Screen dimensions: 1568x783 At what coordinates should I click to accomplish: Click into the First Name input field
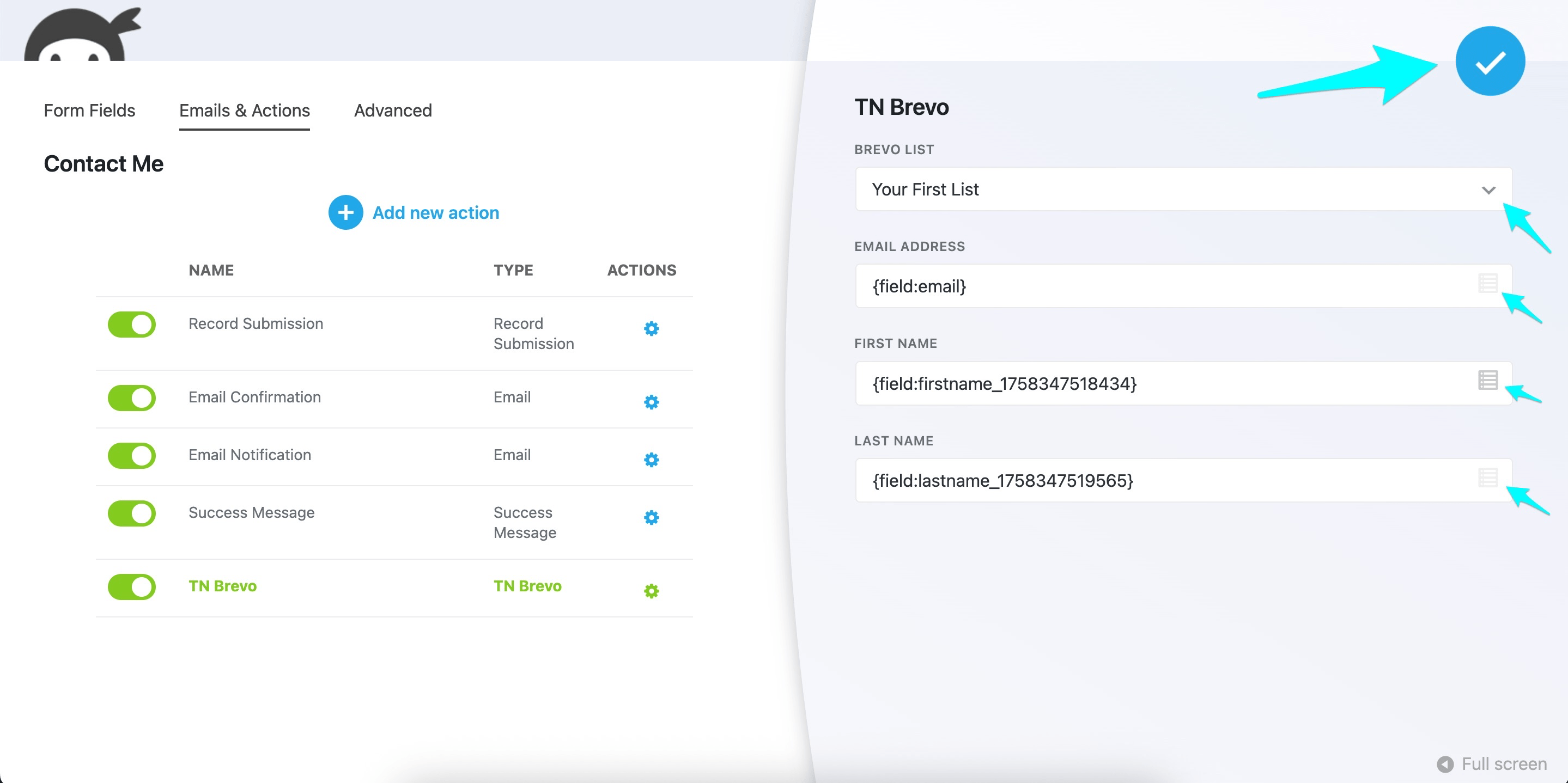1157,384
